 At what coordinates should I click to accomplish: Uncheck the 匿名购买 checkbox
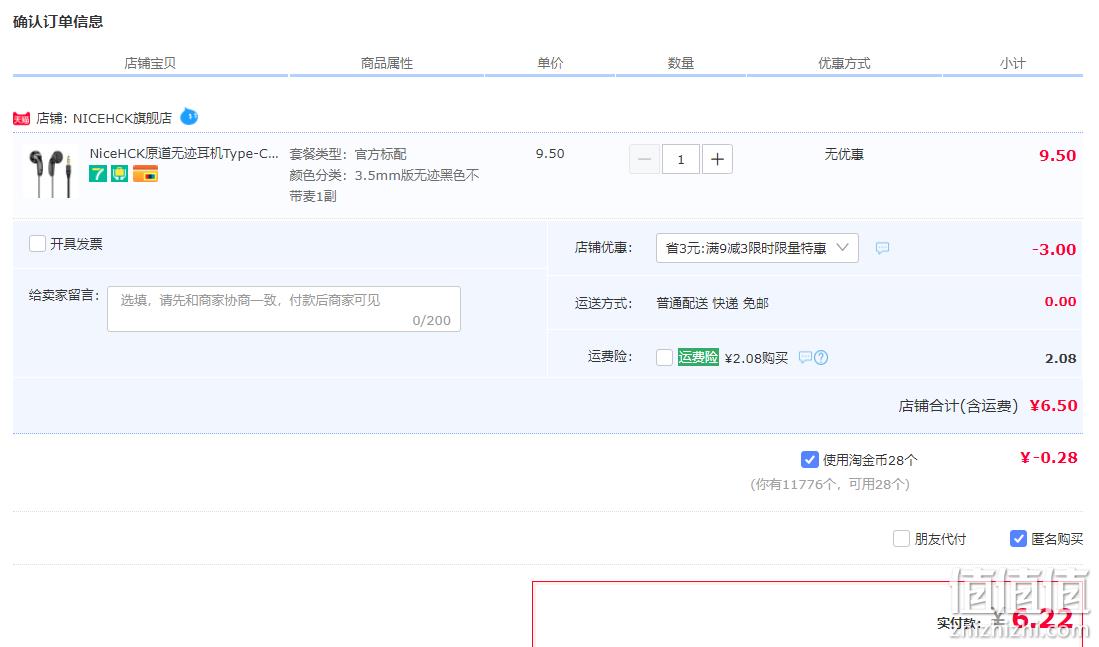coord(1018,538)
